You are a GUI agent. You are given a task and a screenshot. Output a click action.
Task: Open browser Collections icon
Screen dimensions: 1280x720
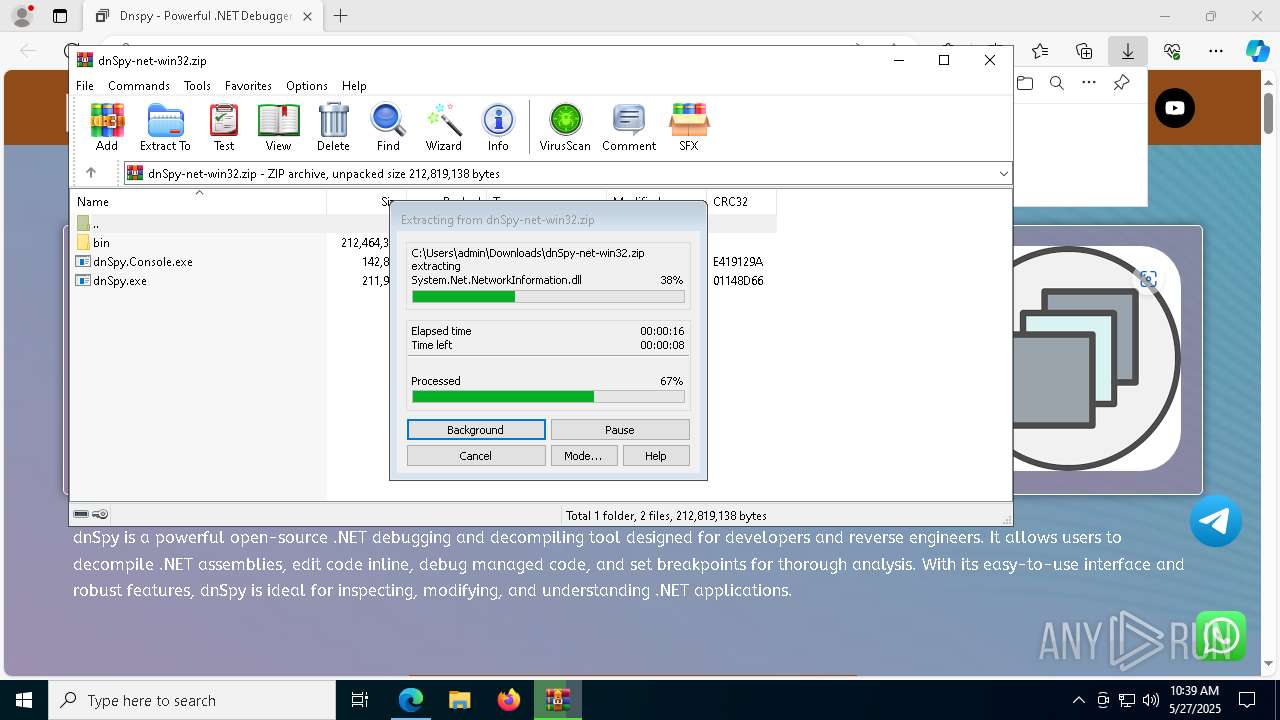click(1084, 51)
